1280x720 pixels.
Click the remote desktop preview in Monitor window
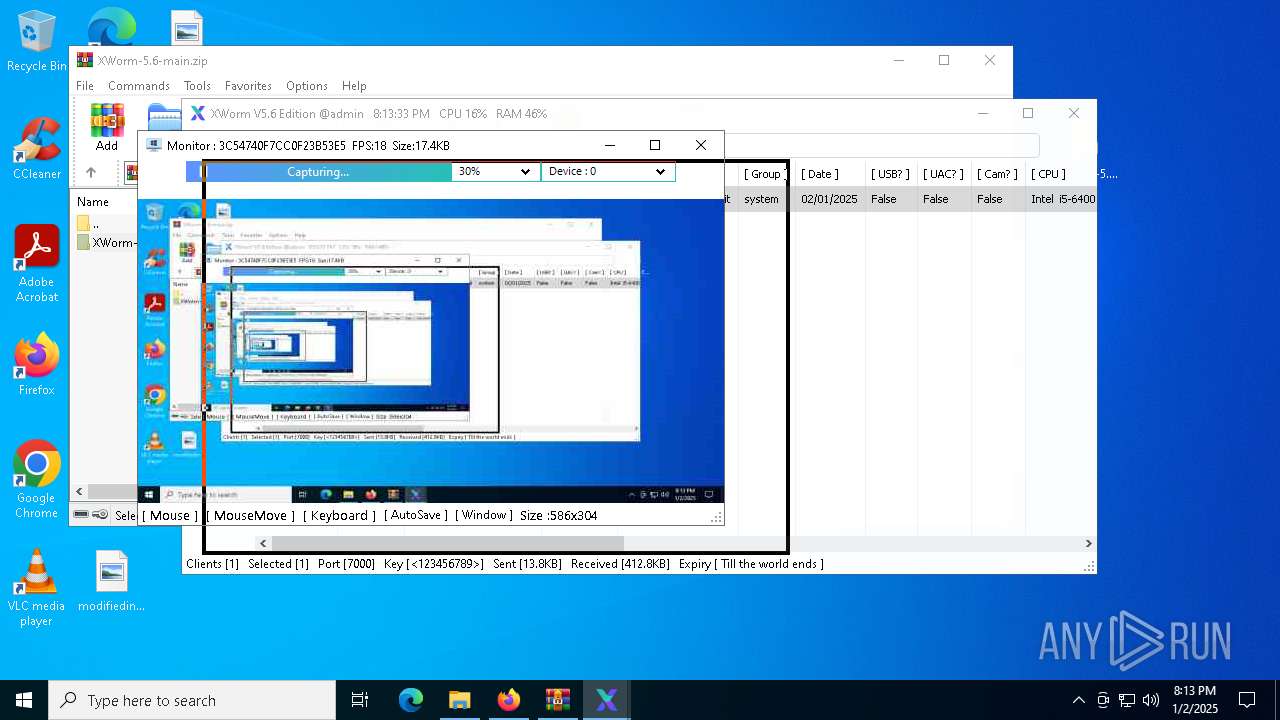[431, 350]
